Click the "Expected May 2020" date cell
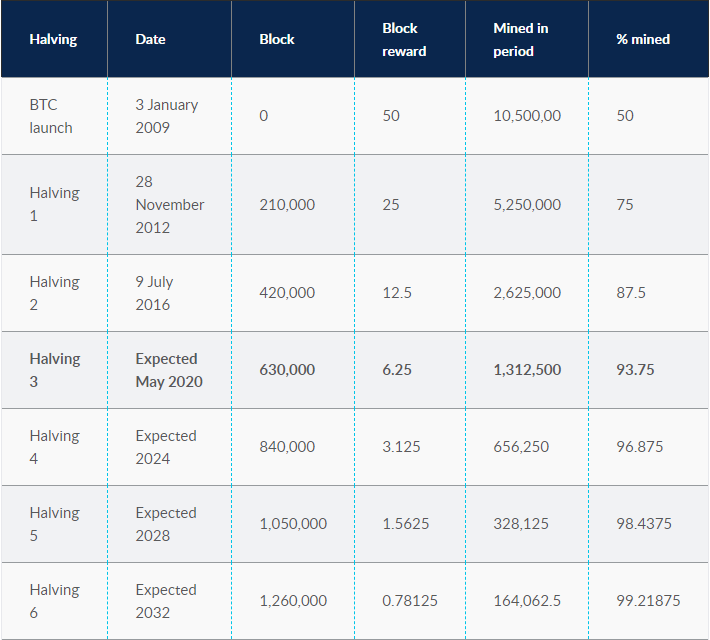The height and width of the screenshot is (640, 710). pyautogui.click(x=169, y=370)
